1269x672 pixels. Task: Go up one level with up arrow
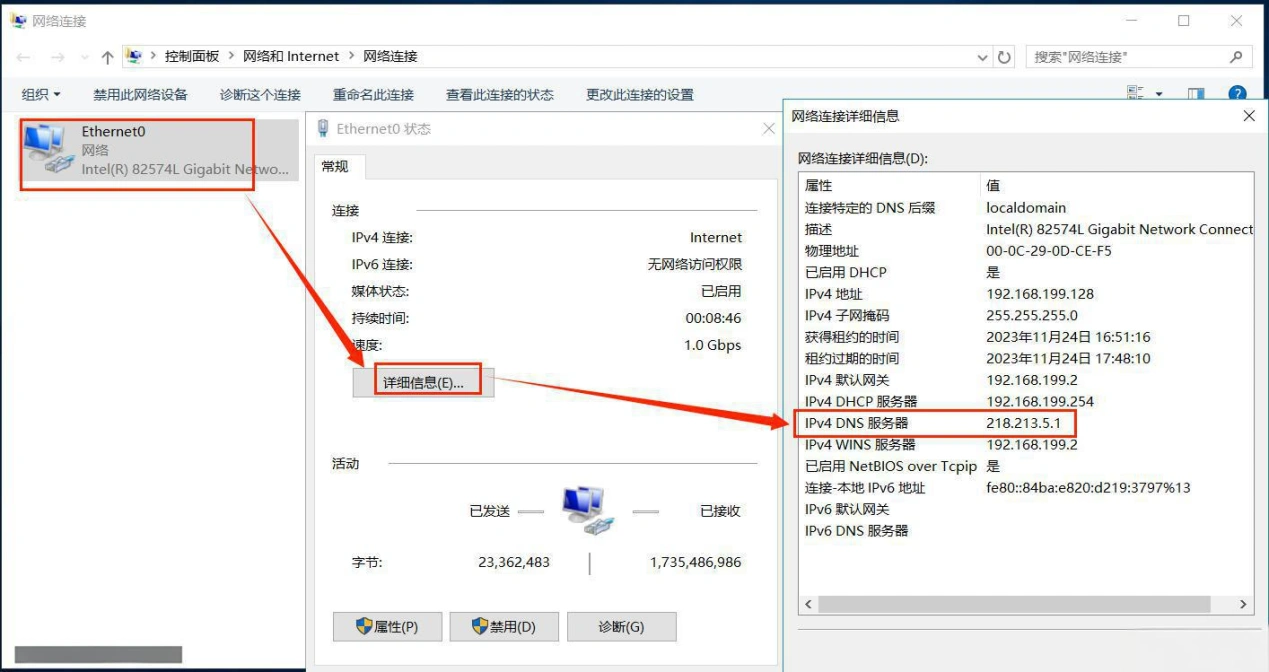(107, 57)
